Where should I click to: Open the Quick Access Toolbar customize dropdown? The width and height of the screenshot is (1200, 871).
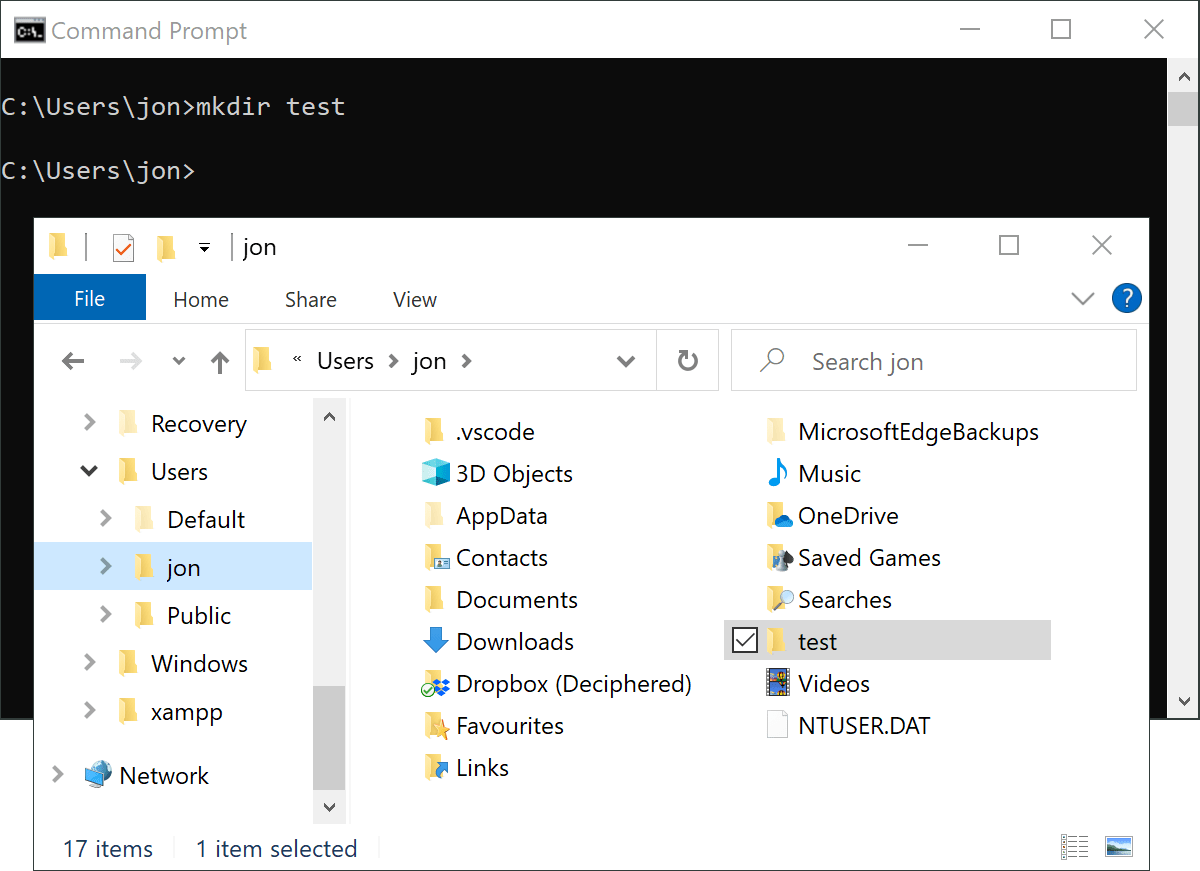pos(204,246)
